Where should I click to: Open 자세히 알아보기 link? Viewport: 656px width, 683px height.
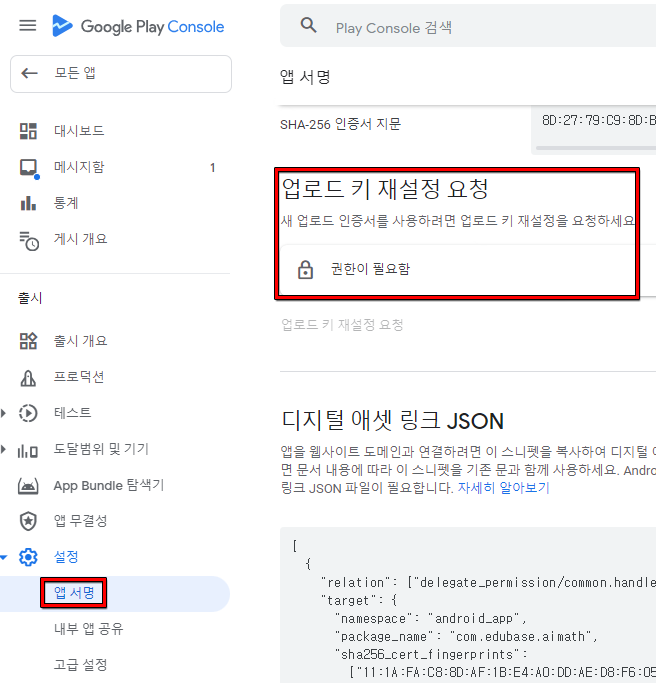coord(504,488)
